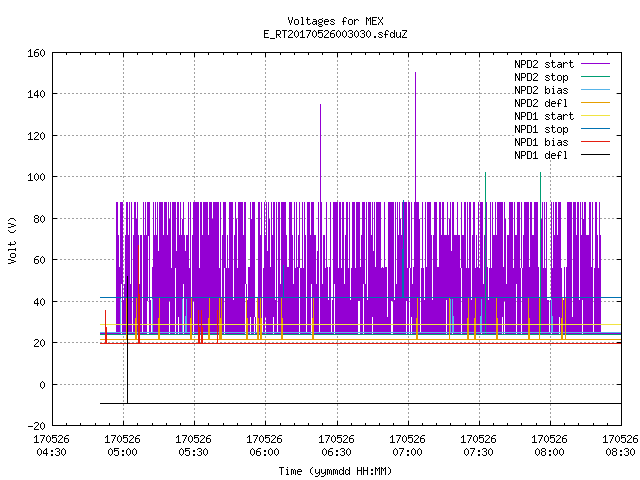Click the red NPD1 bias legend line
The width and height of the screenshot is (640, 480).
pos(595,142)
